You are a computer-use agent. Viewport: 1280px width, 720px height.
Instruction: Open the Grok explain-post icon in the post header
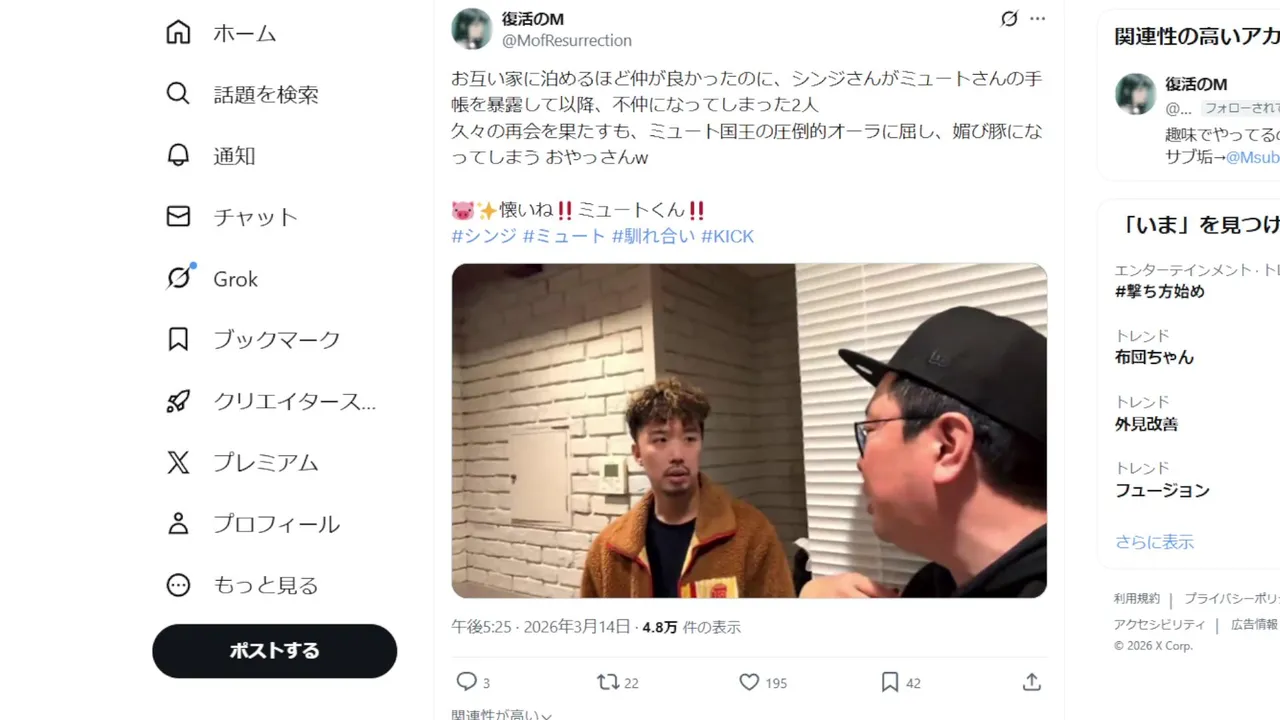[1009, 19]
